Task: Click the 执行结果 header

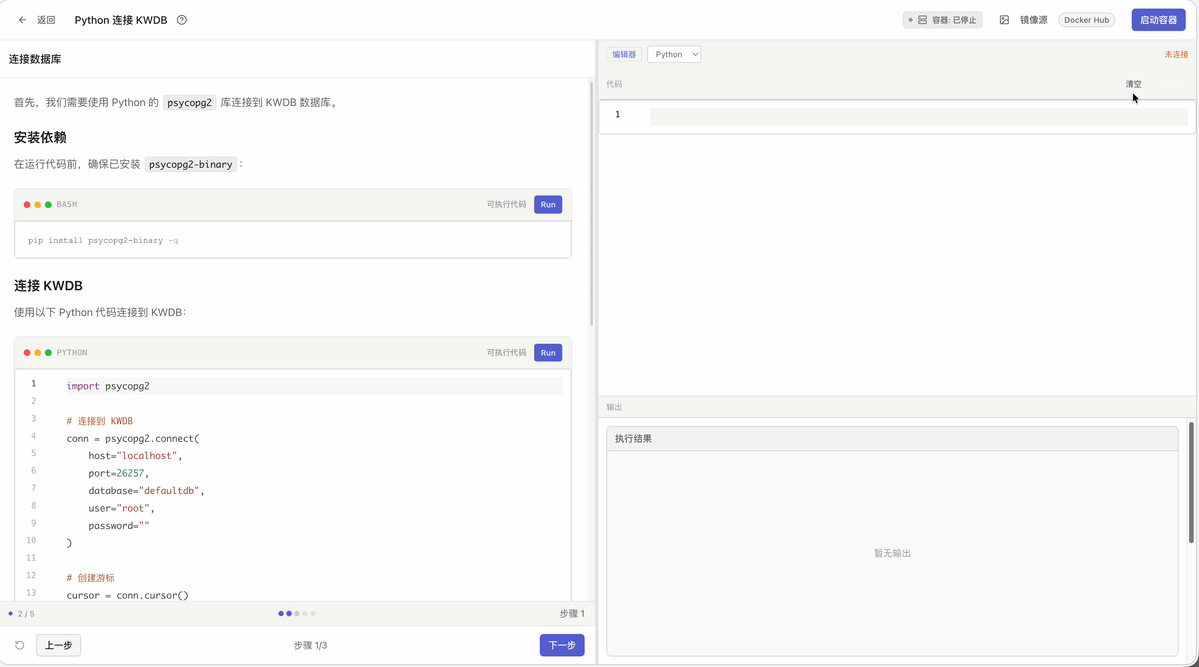Action: coord(633,439)
